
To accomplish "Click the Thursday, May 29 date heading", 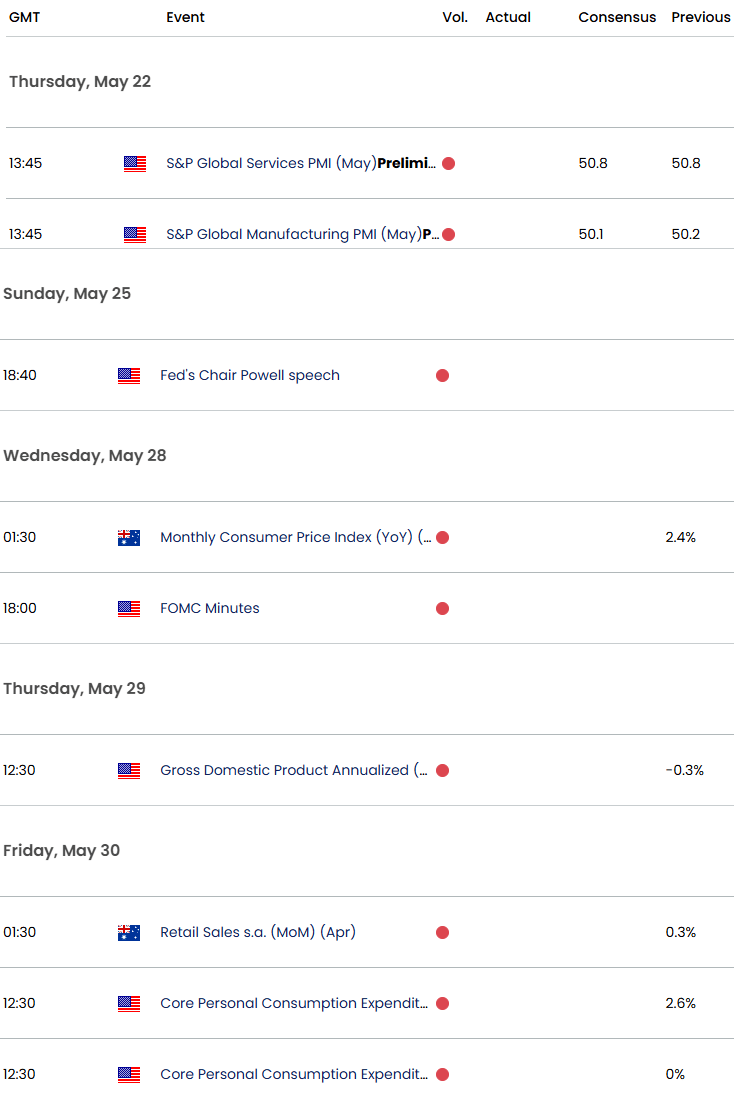I will (75, 689).
